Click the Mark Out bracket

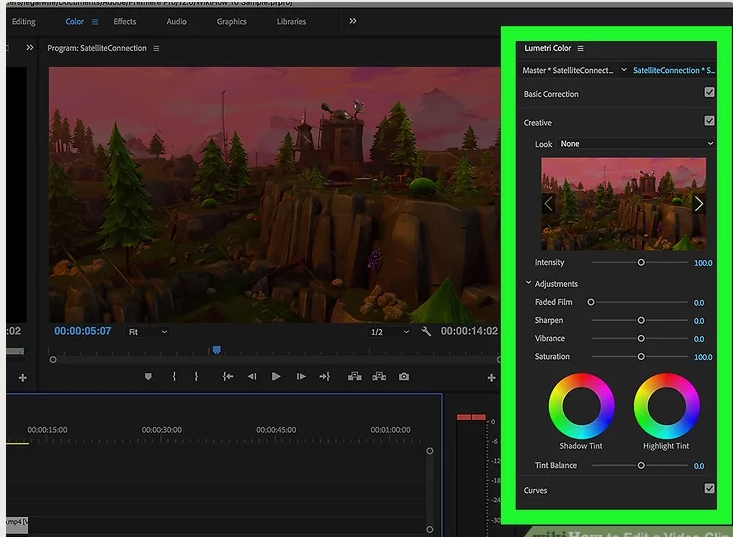pyautogui.click(x=196, y=377)
